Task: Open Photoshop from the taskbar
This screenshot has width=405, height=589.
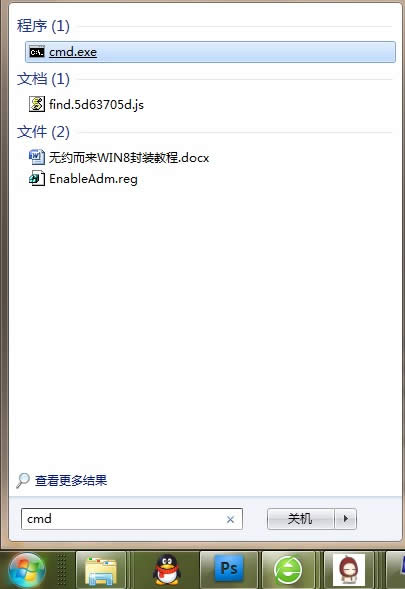Action: [x=228, y=571]
